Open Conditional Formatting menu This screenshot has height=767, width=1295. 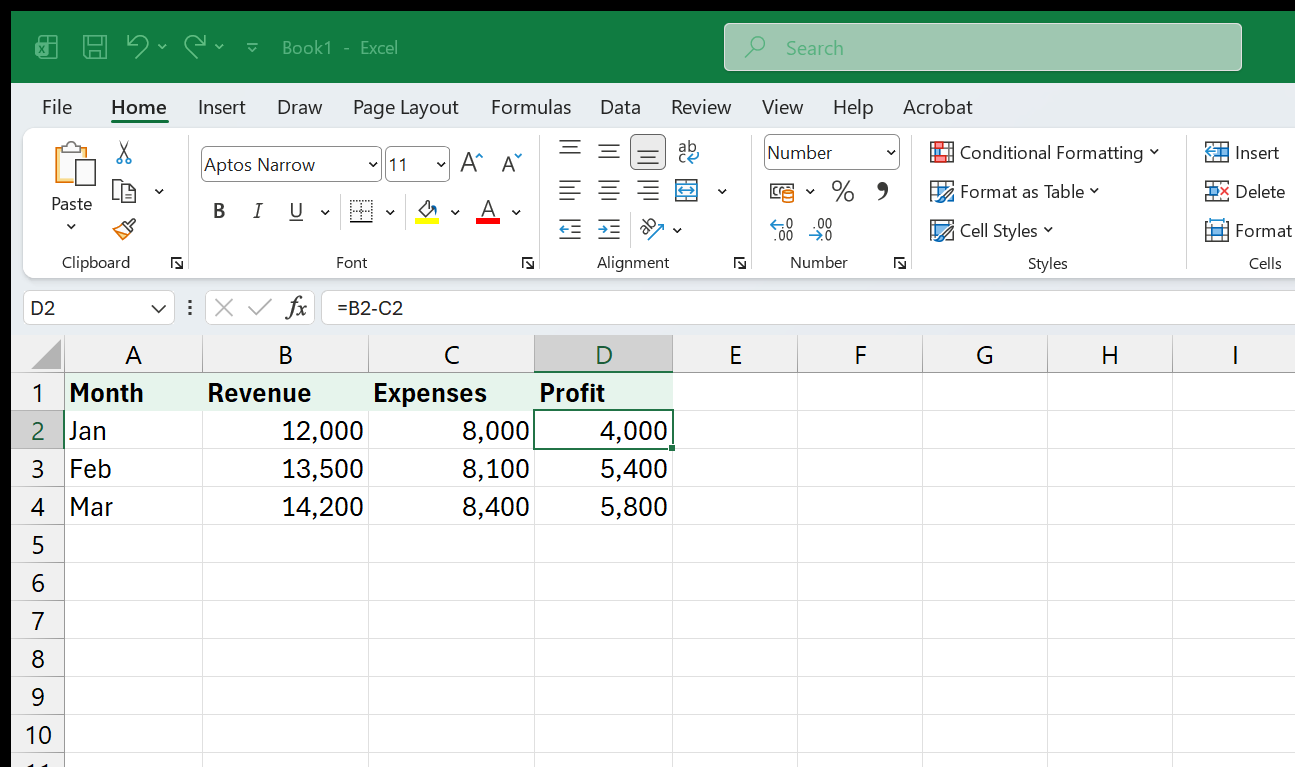pos(1044,152)
